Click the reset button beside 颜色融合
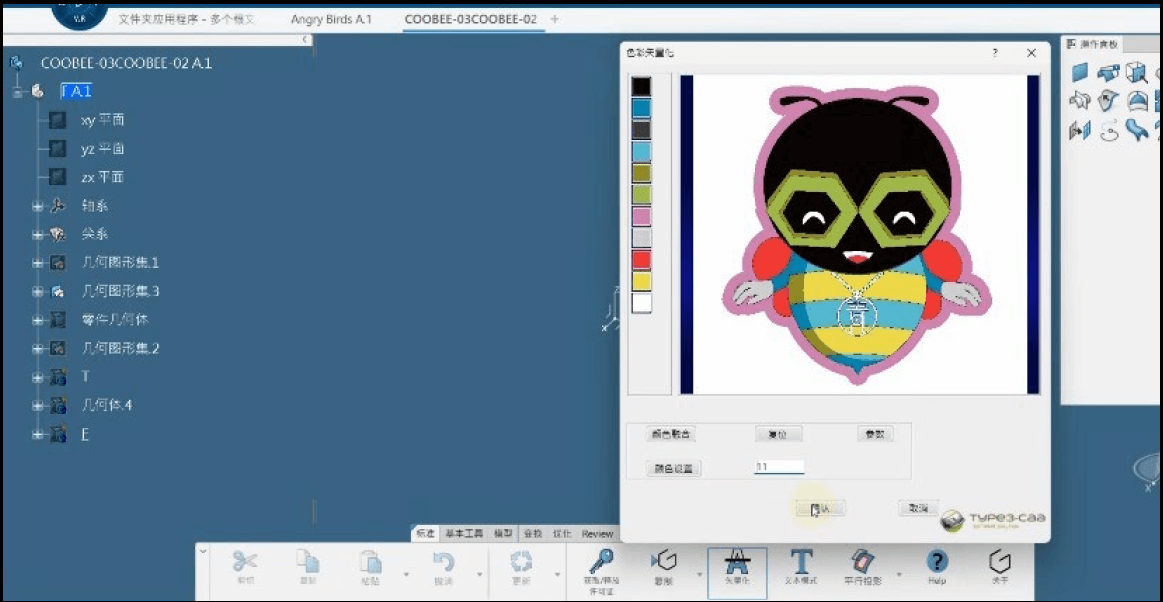 [779, 434]
